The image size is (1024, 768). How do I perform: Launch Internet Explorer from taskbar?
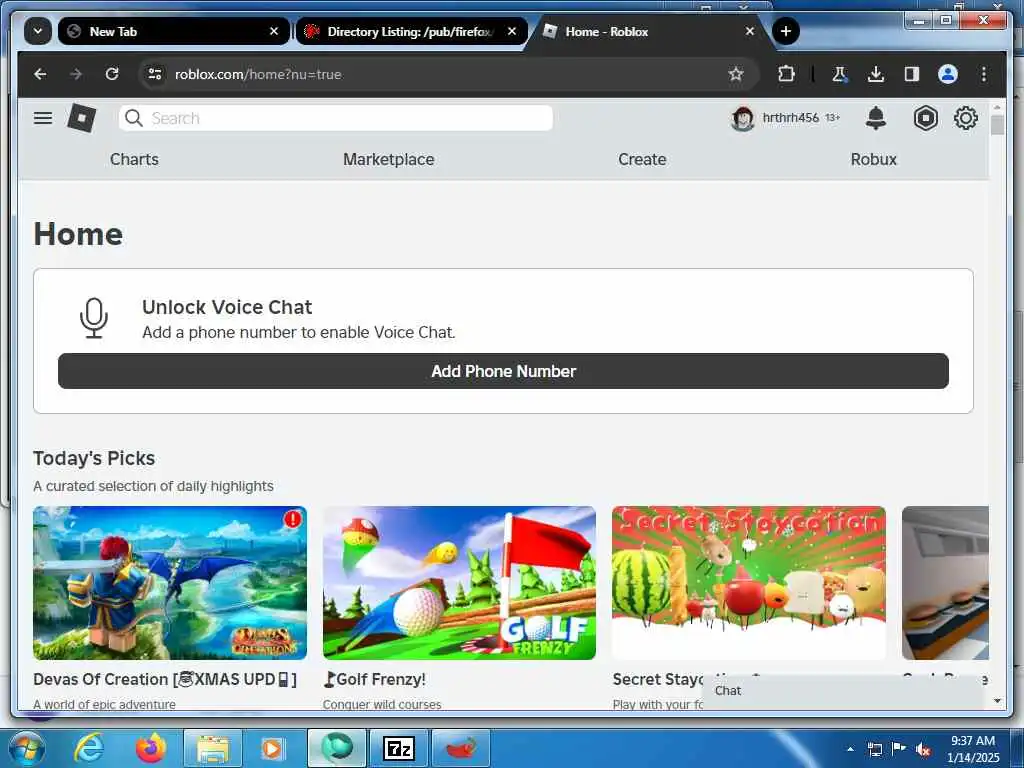click(89, 748)
